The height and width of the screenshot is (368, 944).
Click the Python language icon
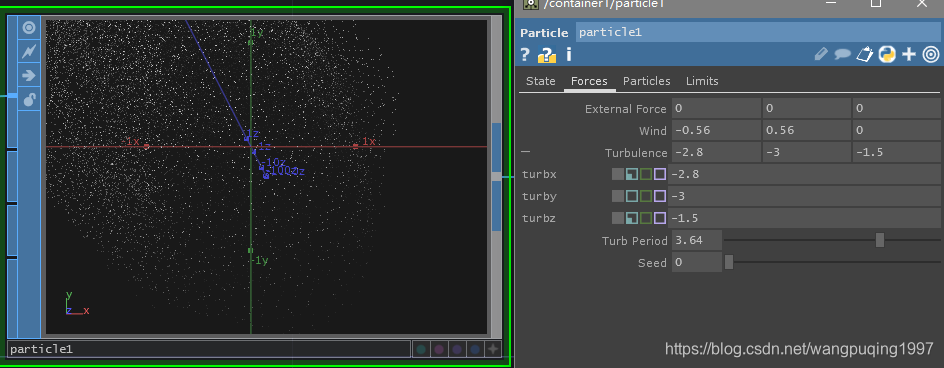pos(886,54)
